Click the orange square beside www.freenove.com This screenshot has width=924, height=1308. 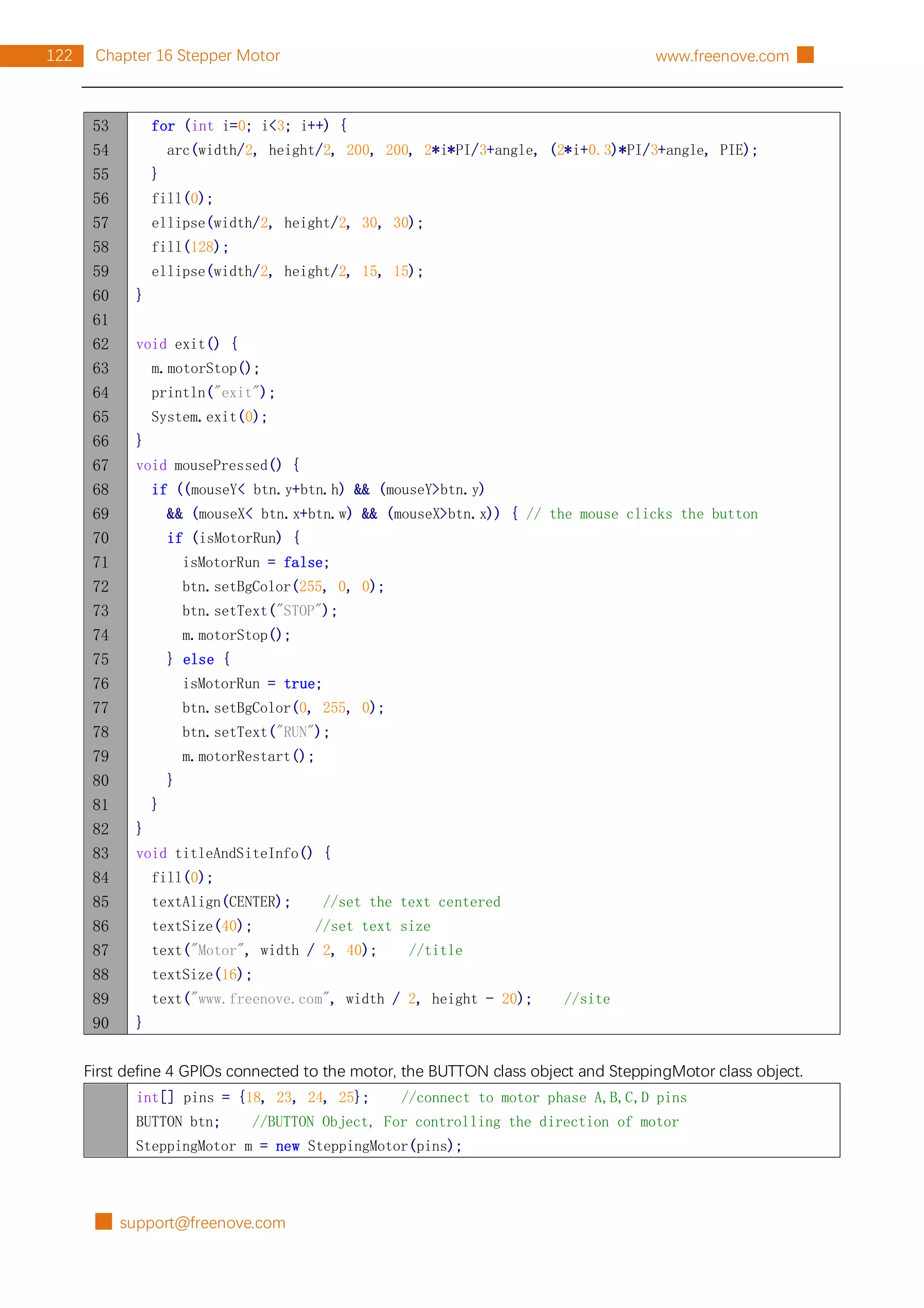tap(805, 55)
